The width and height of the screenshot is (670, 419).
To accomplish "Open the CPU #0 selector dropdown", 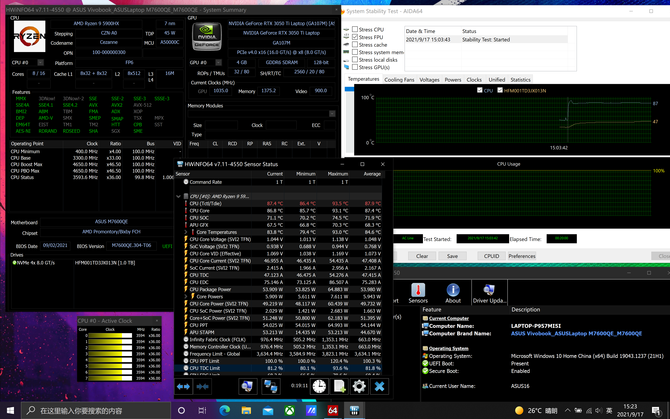I will point(41,63).
